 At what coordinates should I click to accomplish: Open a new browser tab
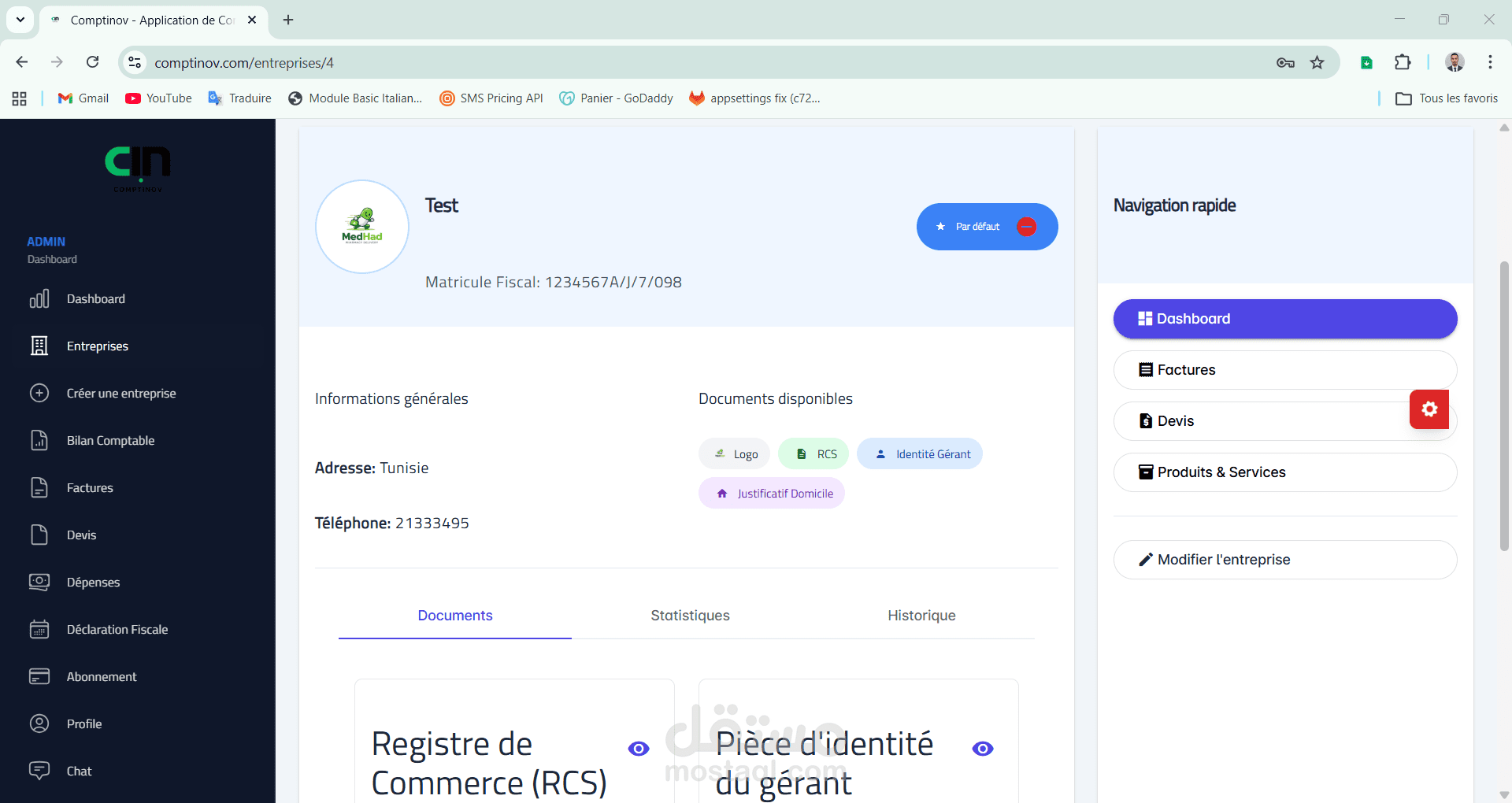[288, 20]
